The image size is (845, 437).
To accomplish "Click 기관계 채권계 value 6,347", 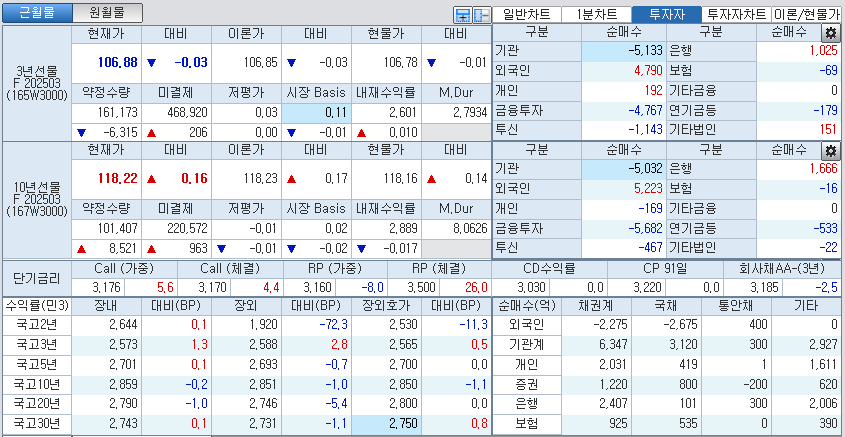I will [x=614, y=344].
